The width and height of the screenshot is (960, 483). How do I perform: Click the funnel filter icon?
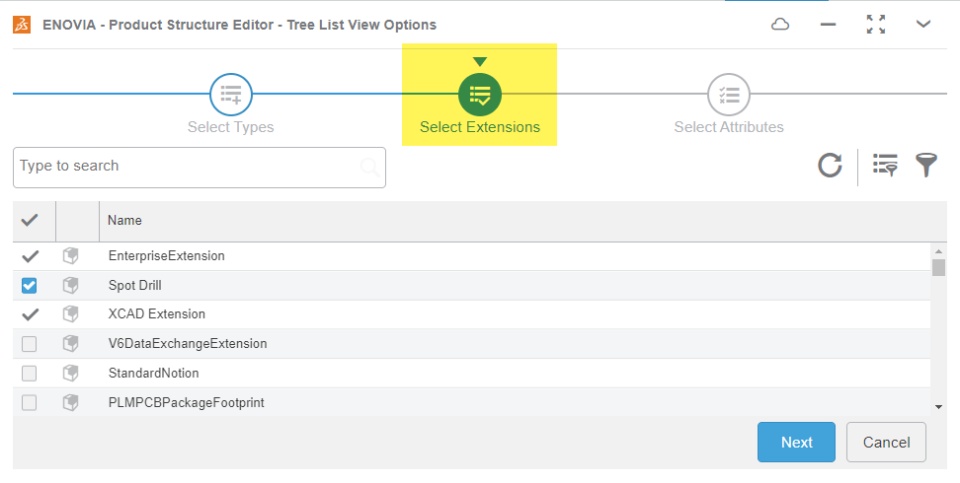point(927,165)
